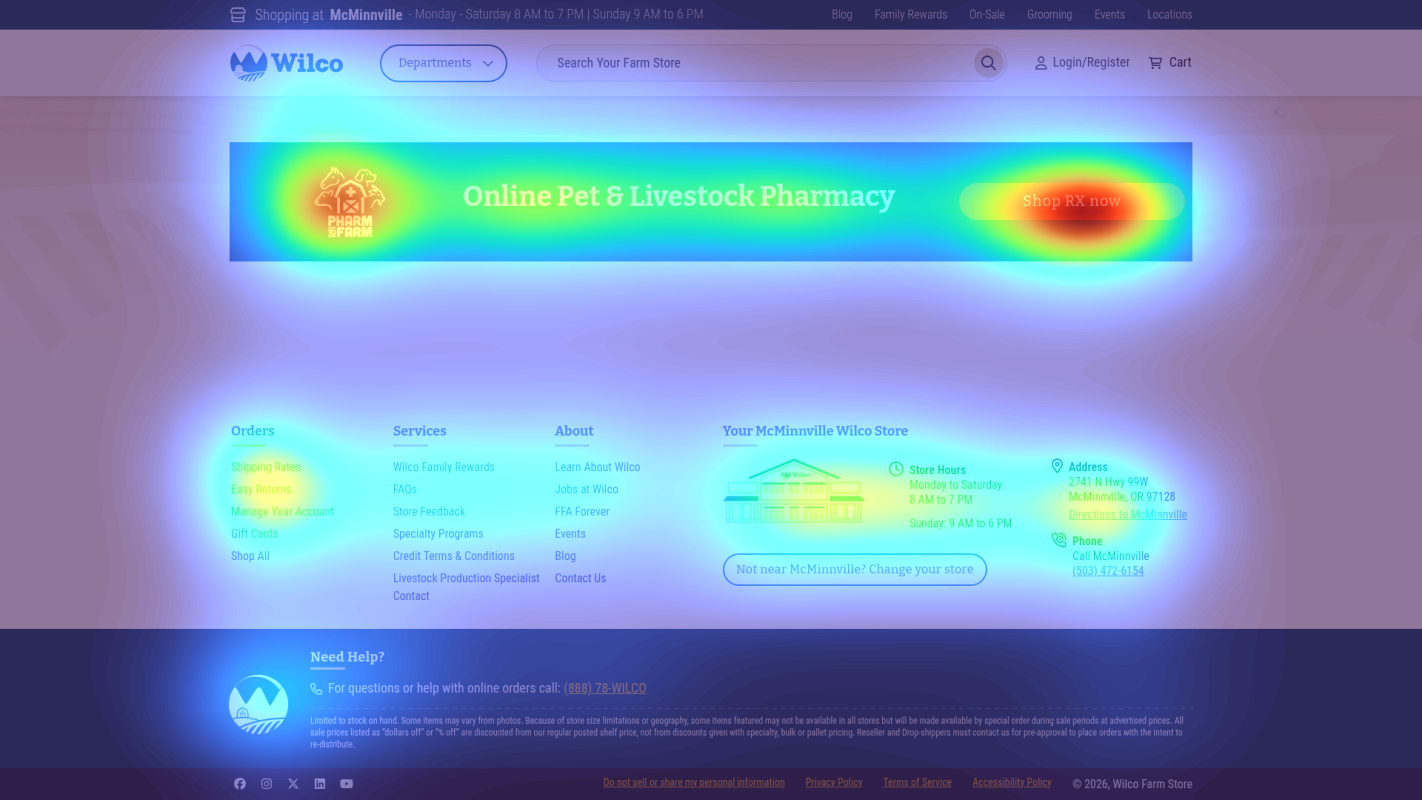
Task: Open the Departments dropdown
Action: tap(443, 62)
